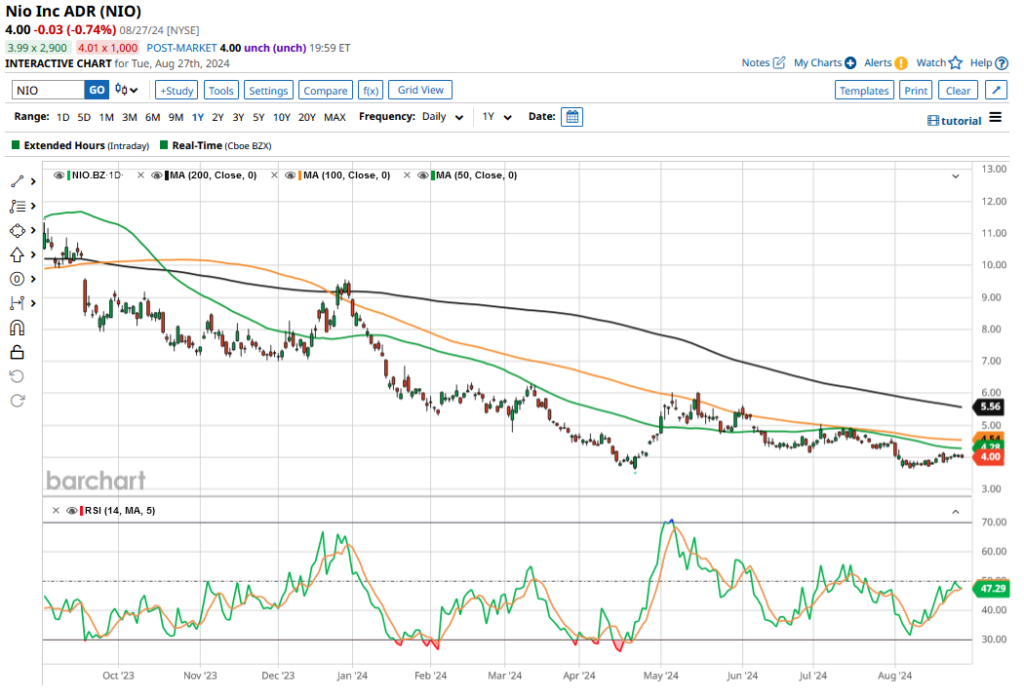Viewport: 1024px width, 698px height.
Task: Click the Alerts exclamation icon
Action: coord(900,63)
